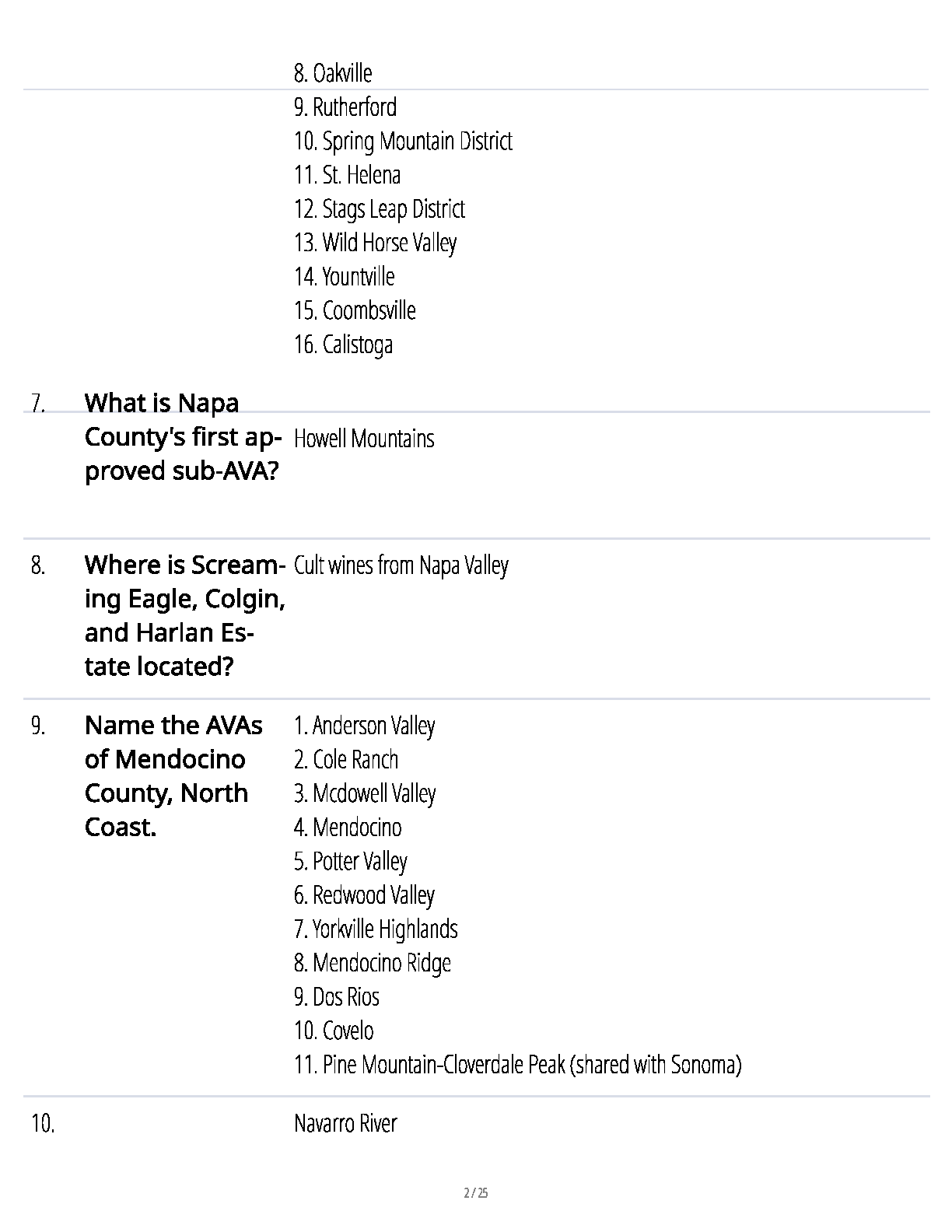Click the "8. Oakville" list entry
Screen dimensions: 952x1232
(x=333, y=73)
